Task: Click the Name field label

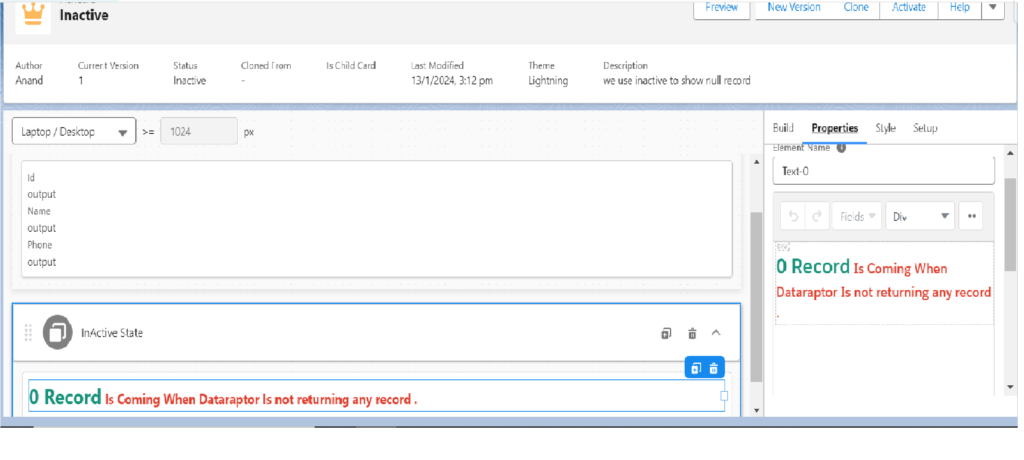Action: click(39, 211)
